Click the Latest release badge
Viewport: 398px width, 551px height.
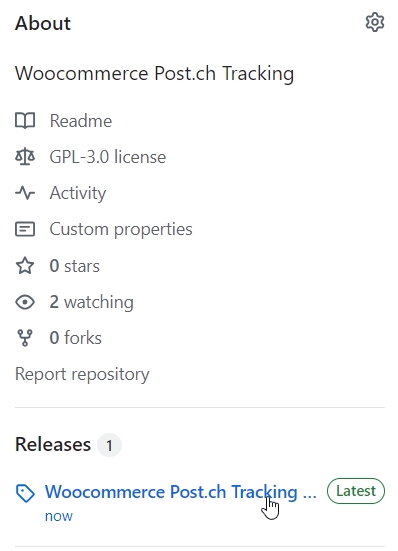[x=356, y=491]
